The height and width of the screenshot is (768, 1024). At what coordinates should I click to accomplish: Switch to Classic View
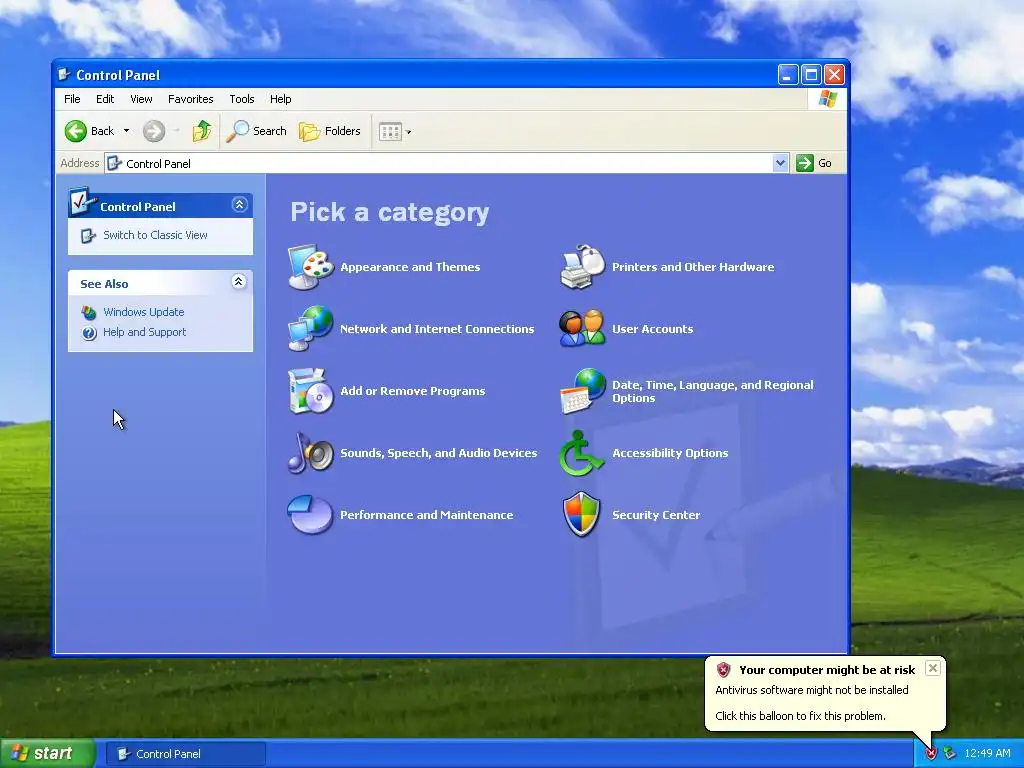point(155,235)
